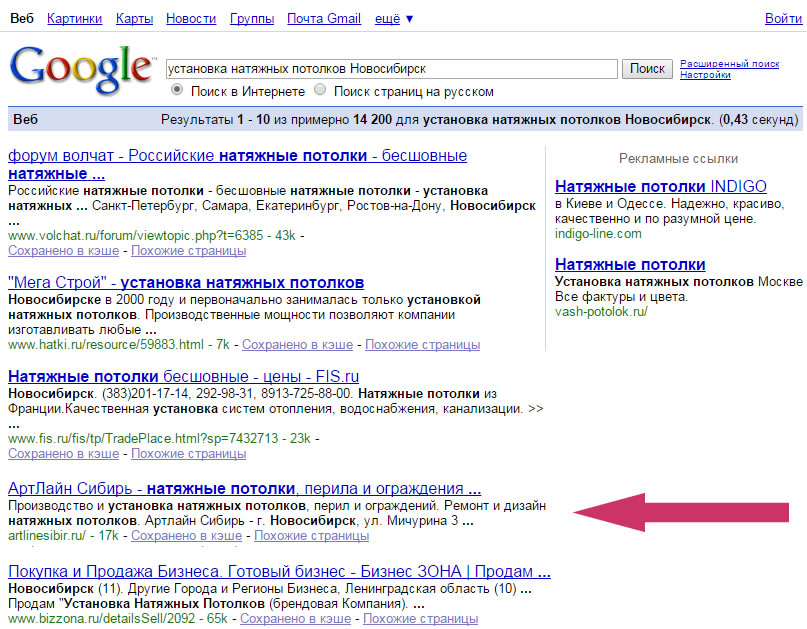
Task: Open the Карты top navigation link
Action: pos(134,19)
